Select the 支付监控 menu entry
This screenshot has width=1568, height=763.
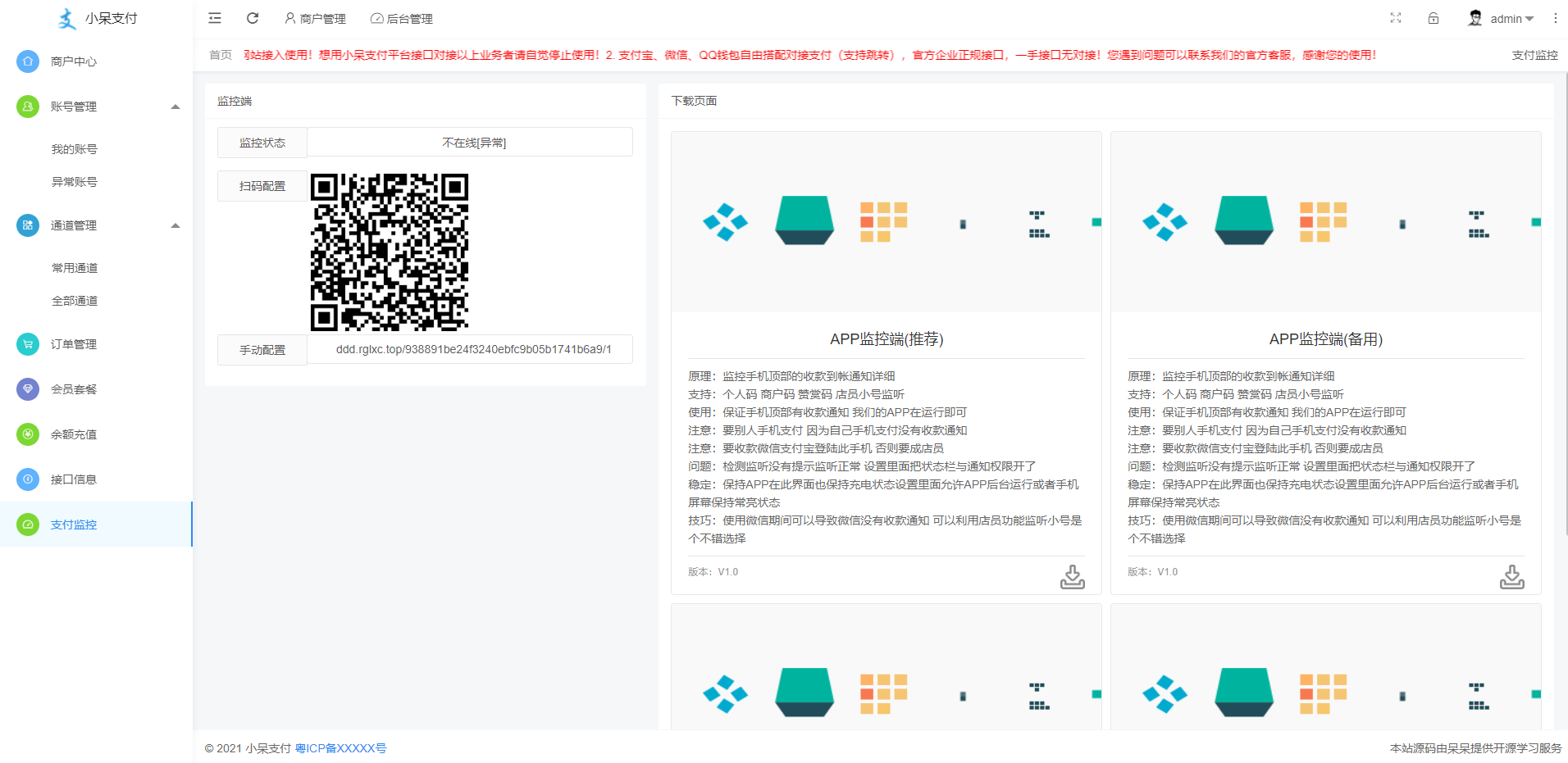pyautogui.click(x=73, y=524)
